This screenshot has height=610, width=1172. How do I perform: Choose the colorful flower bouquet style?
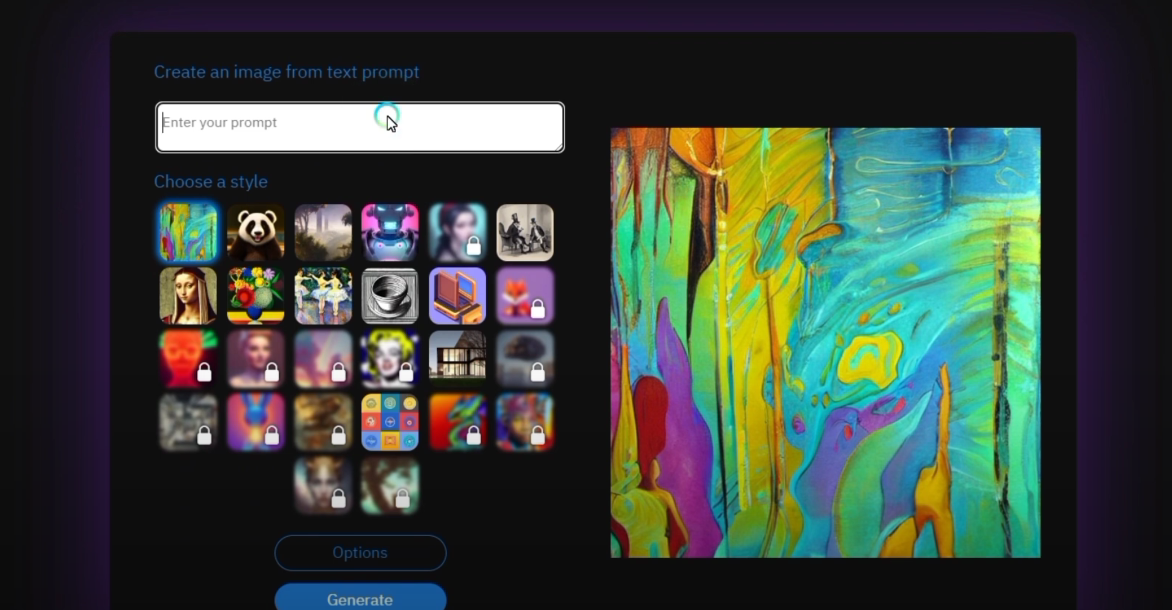pyautogui.click(x=256, y=296)
